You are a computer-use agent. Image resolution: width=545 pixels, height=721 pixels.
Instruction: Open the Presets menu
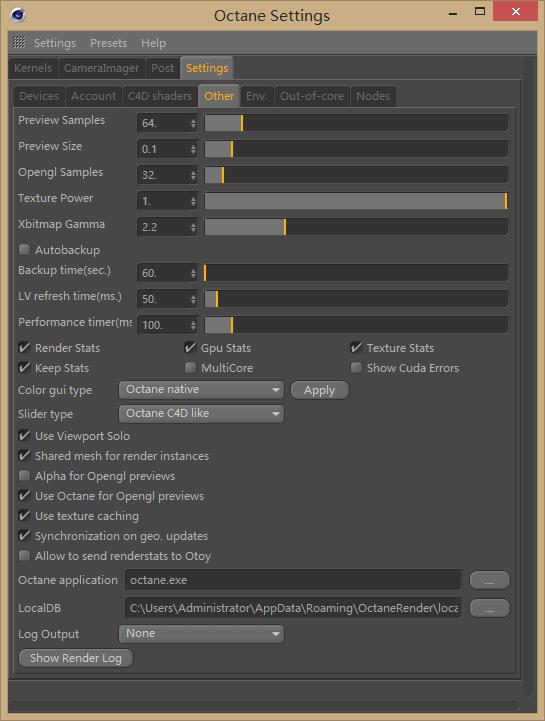109,43
